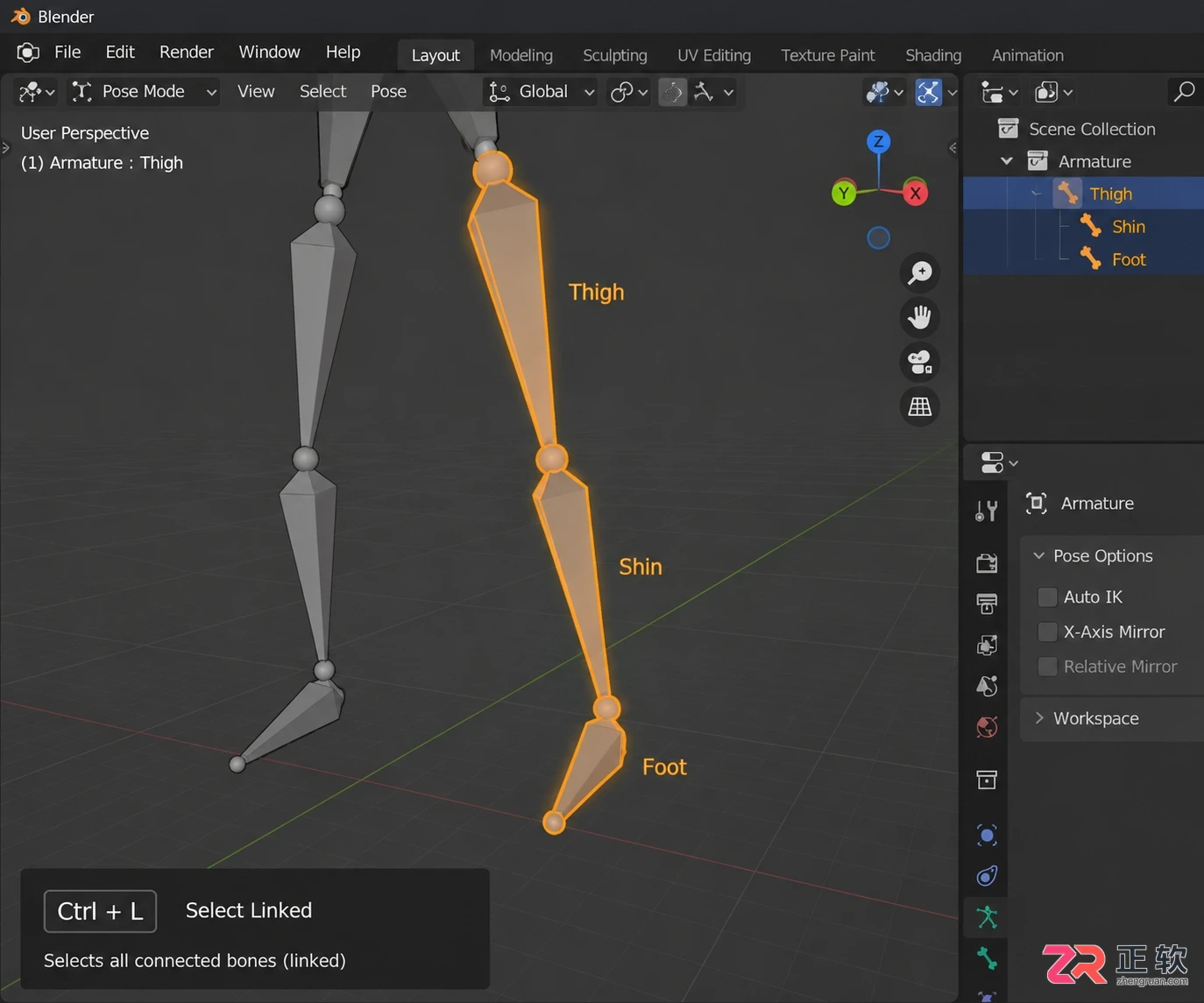This screenshot has width=1204, height=1003.
Task: Switch to the UV Editing workspace tab
Action: pos(713,55)
